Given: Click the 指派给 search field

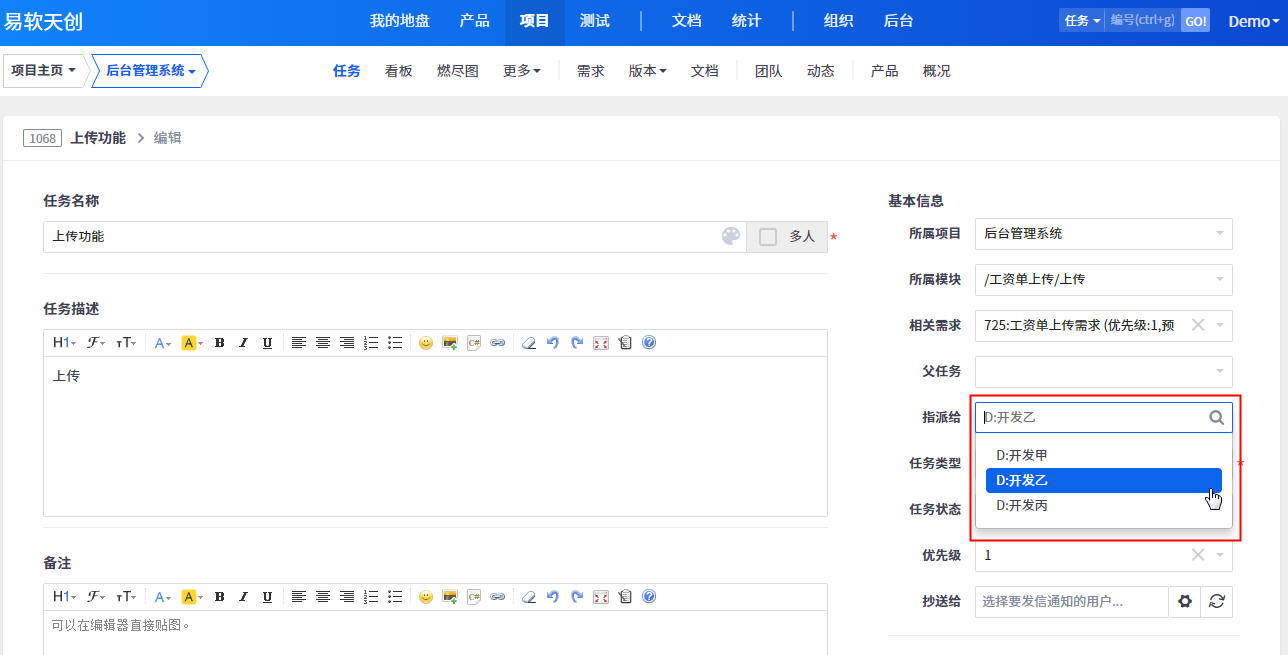Looking at the screenshot, I should coord(1104,418).
